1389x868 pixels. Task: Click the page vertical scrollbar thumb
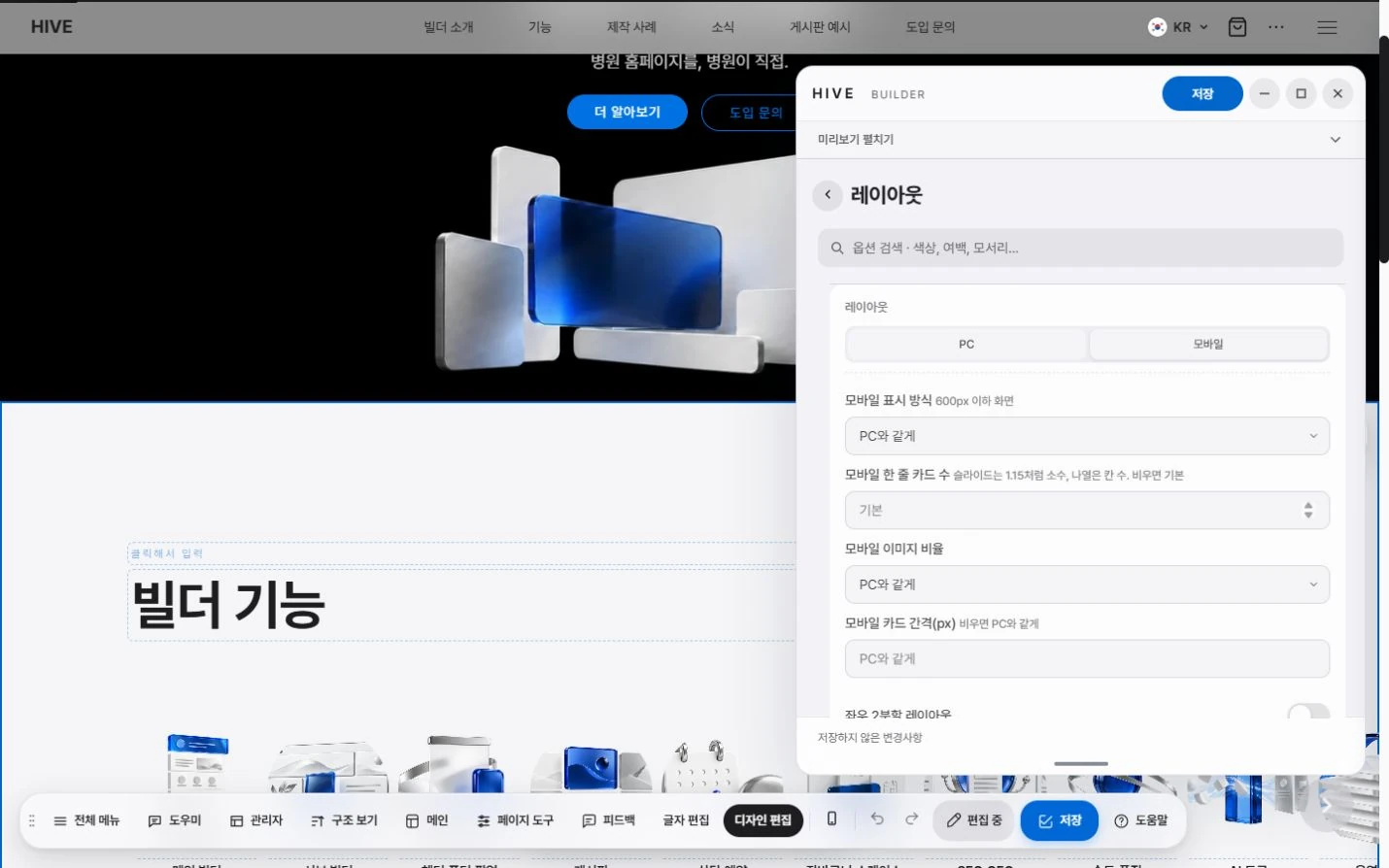click(x=1384, y=150)
